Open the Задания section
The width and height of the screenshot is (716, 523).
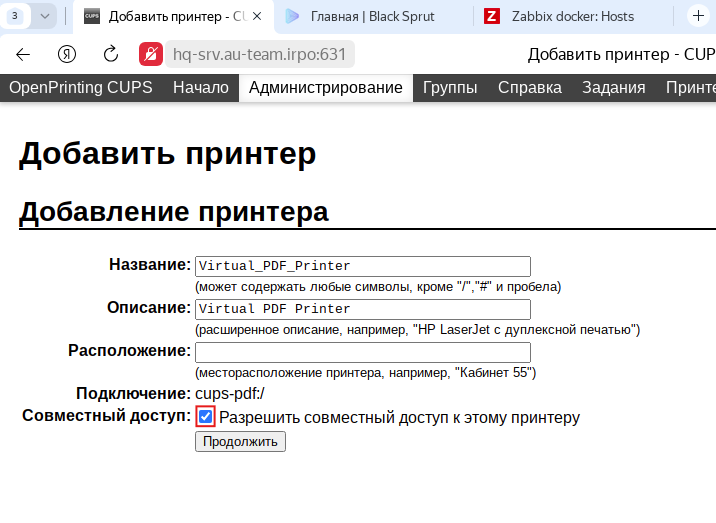pyautogui.click(x=613, y=88)
